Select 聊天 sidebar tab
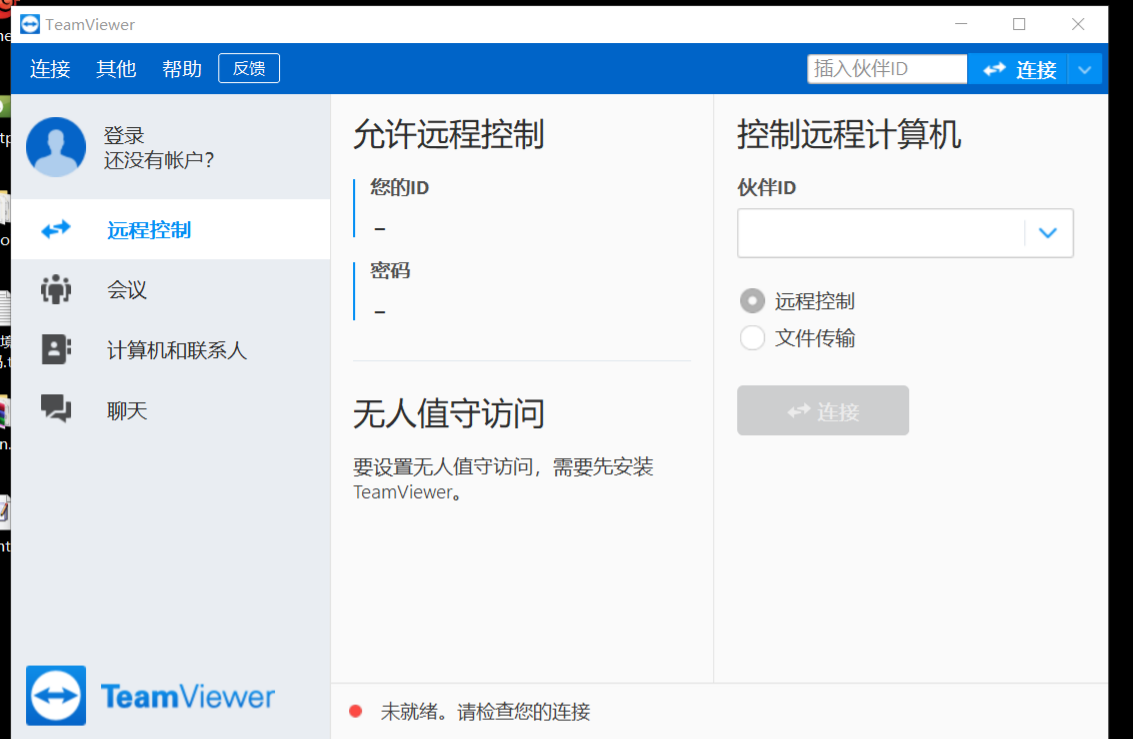1133x739 pixels. [x=171, y=410]
